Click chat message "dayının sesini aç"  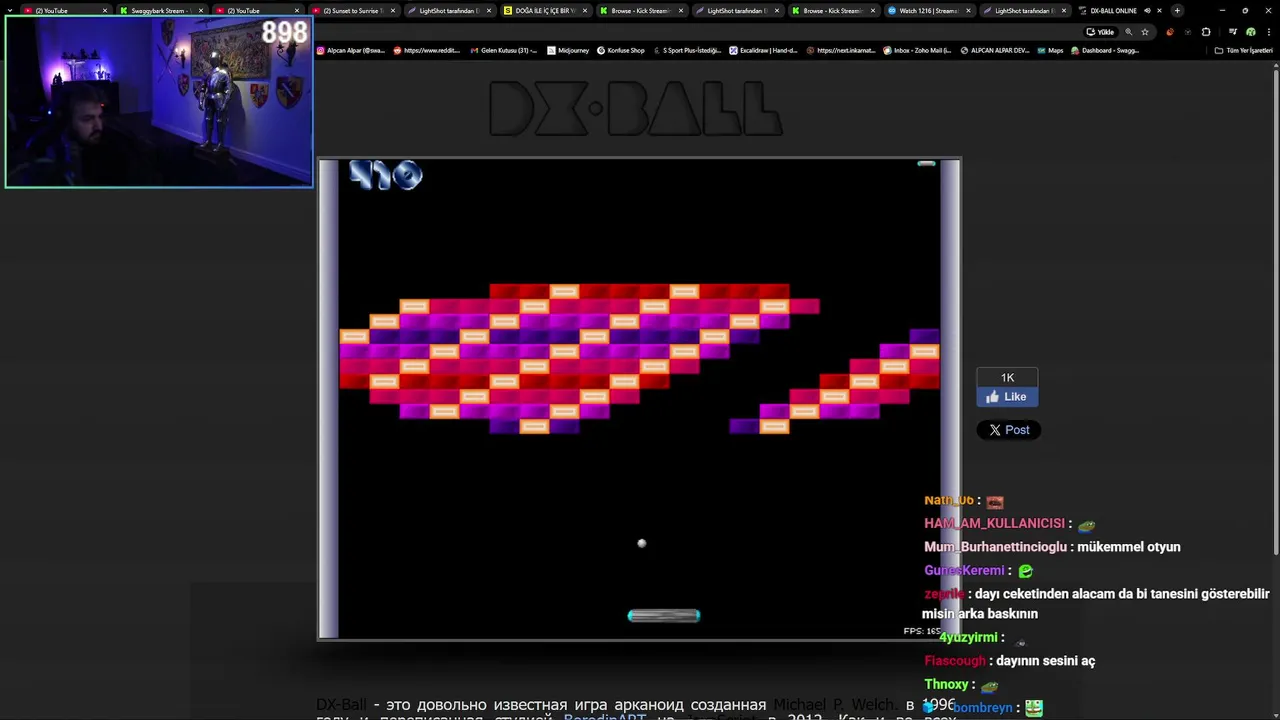[1045, 661]
